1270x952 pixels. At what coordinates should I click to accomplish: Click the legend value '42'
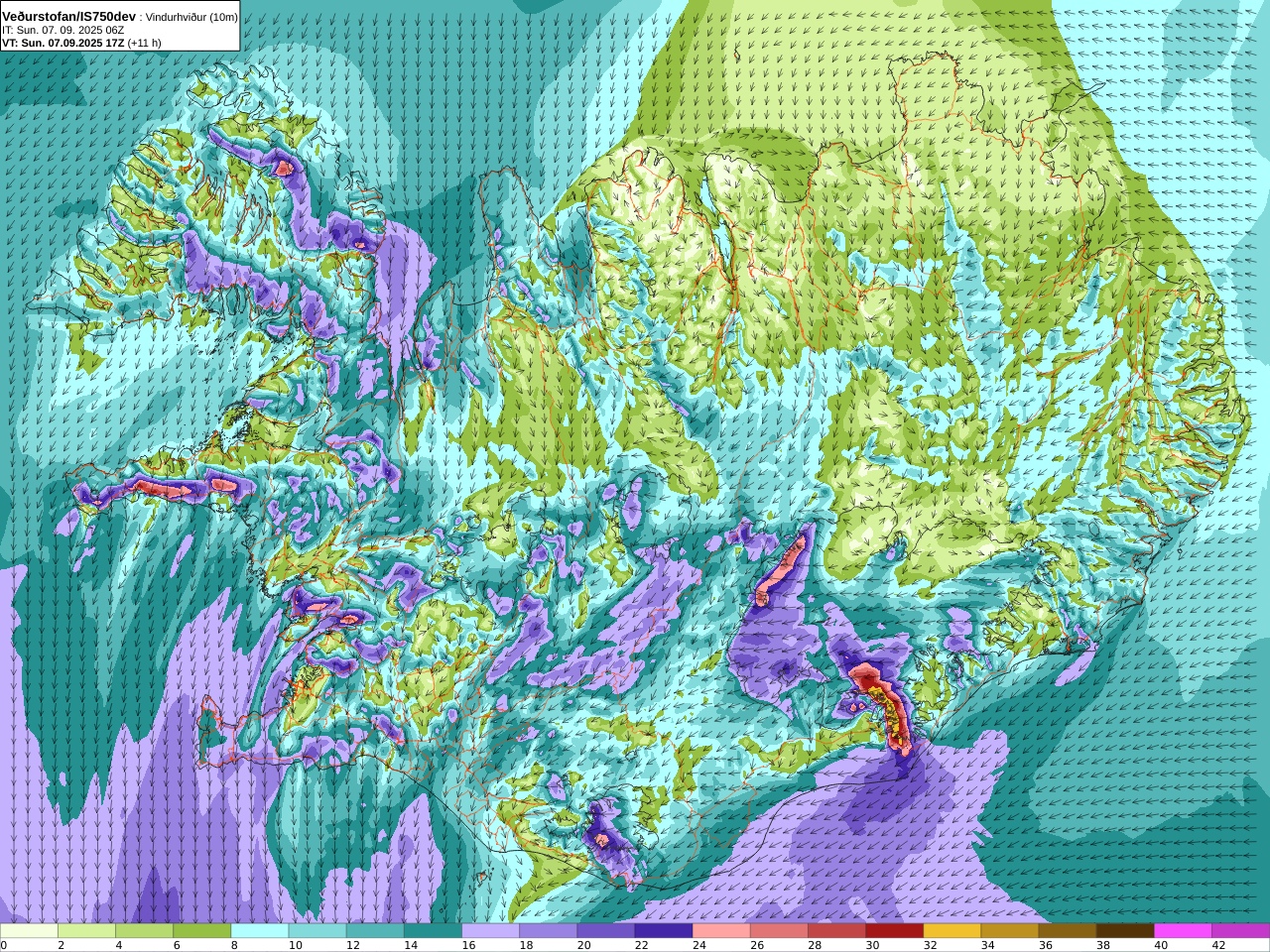(1218, 946)
